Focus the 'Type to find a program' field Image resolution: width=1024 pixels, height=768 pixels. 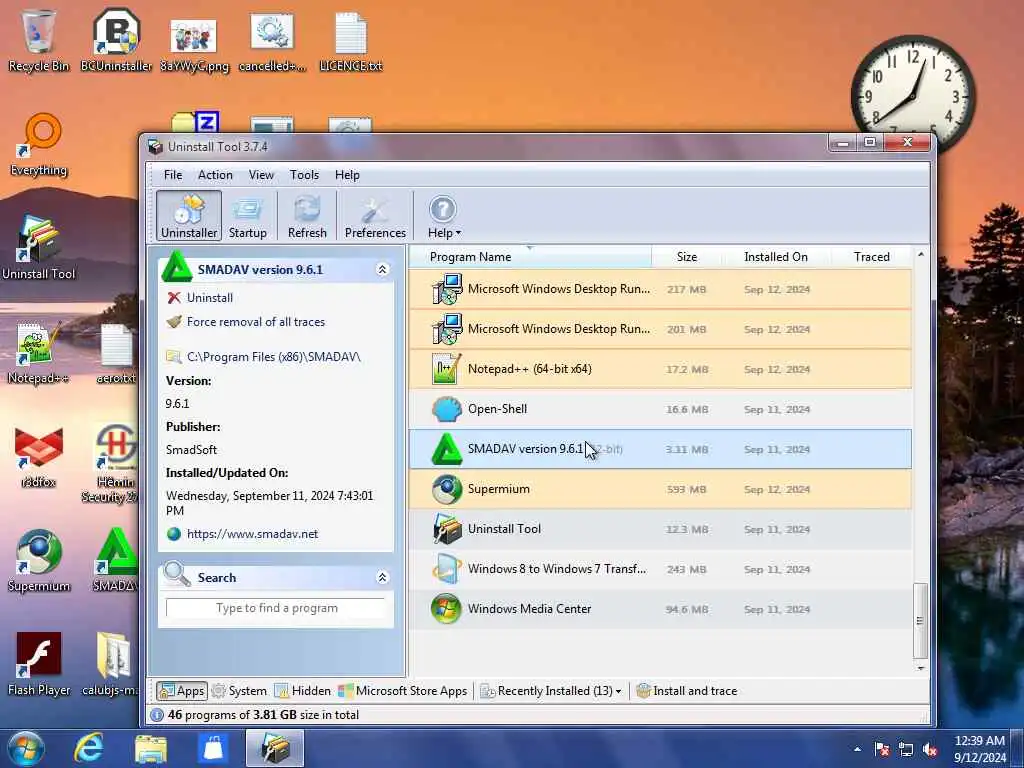click(276, 608)
